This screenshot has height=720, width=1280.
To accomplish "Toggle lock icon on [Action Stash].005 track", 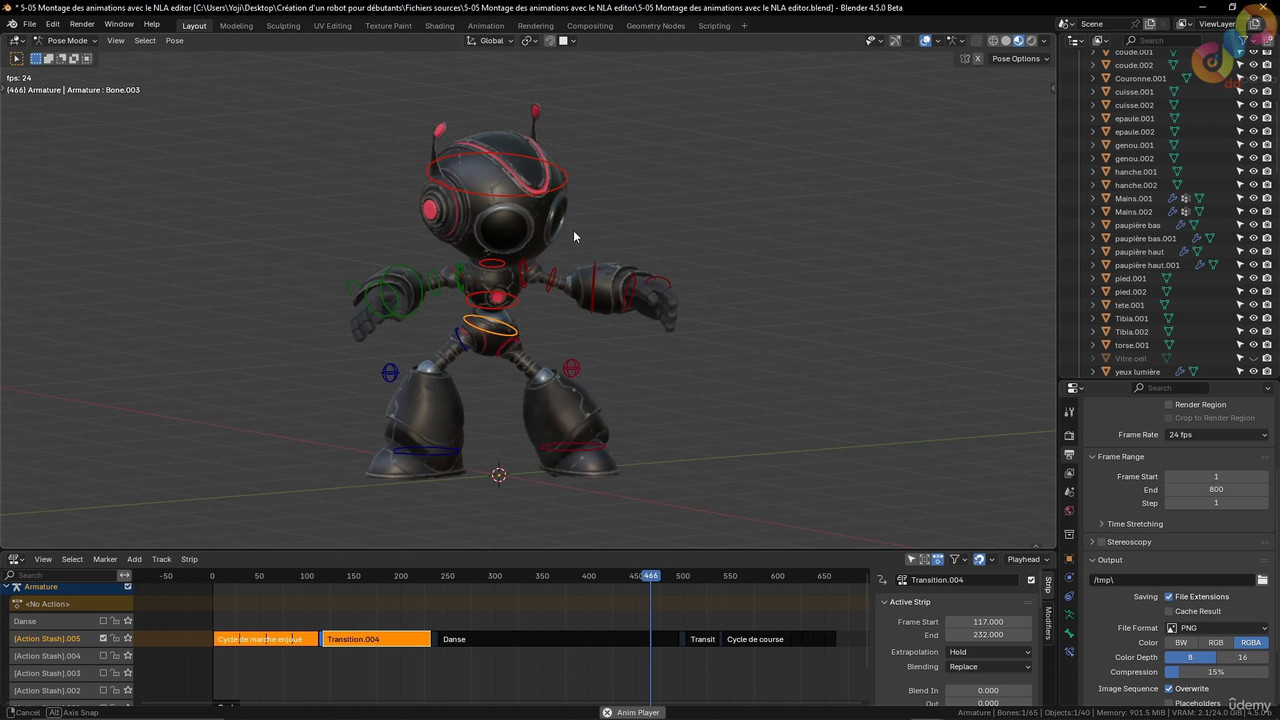I will [115, 638].
